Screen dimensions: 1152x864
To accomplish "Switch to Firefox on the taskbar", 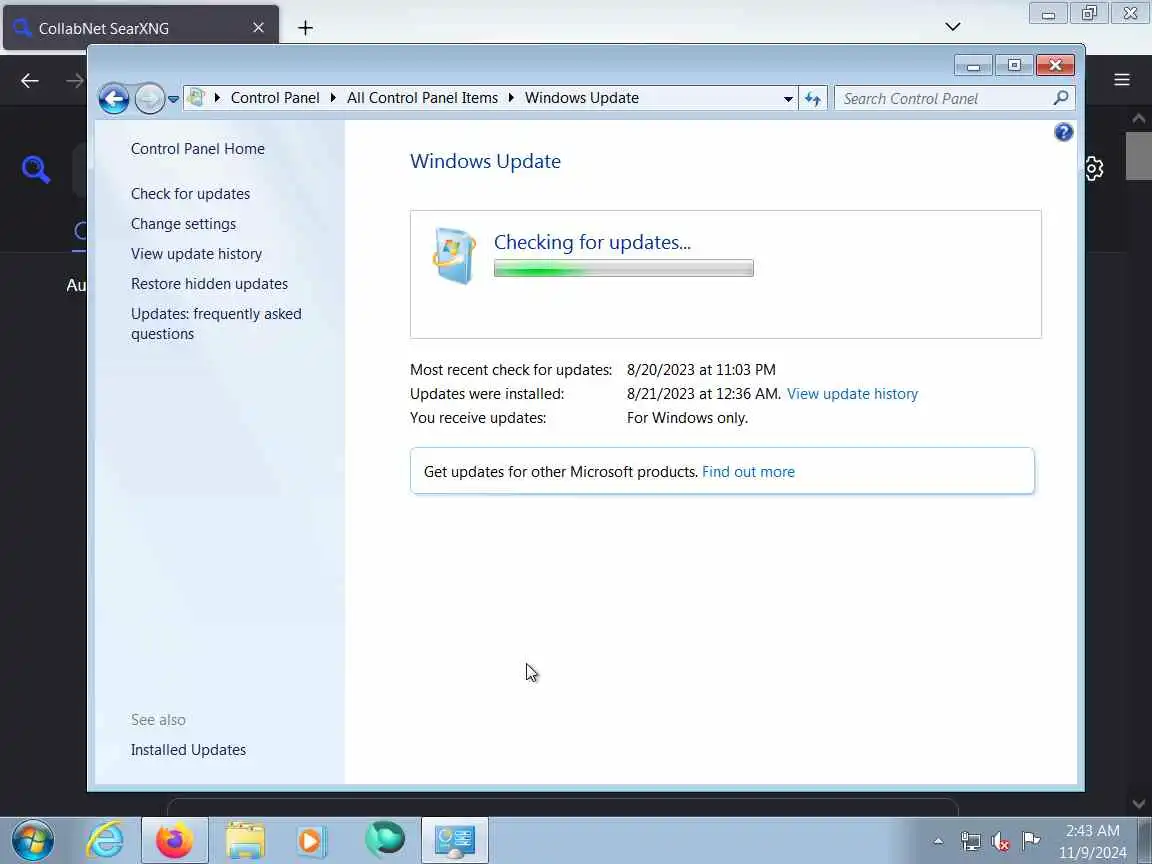I will (x=175, y=840).
